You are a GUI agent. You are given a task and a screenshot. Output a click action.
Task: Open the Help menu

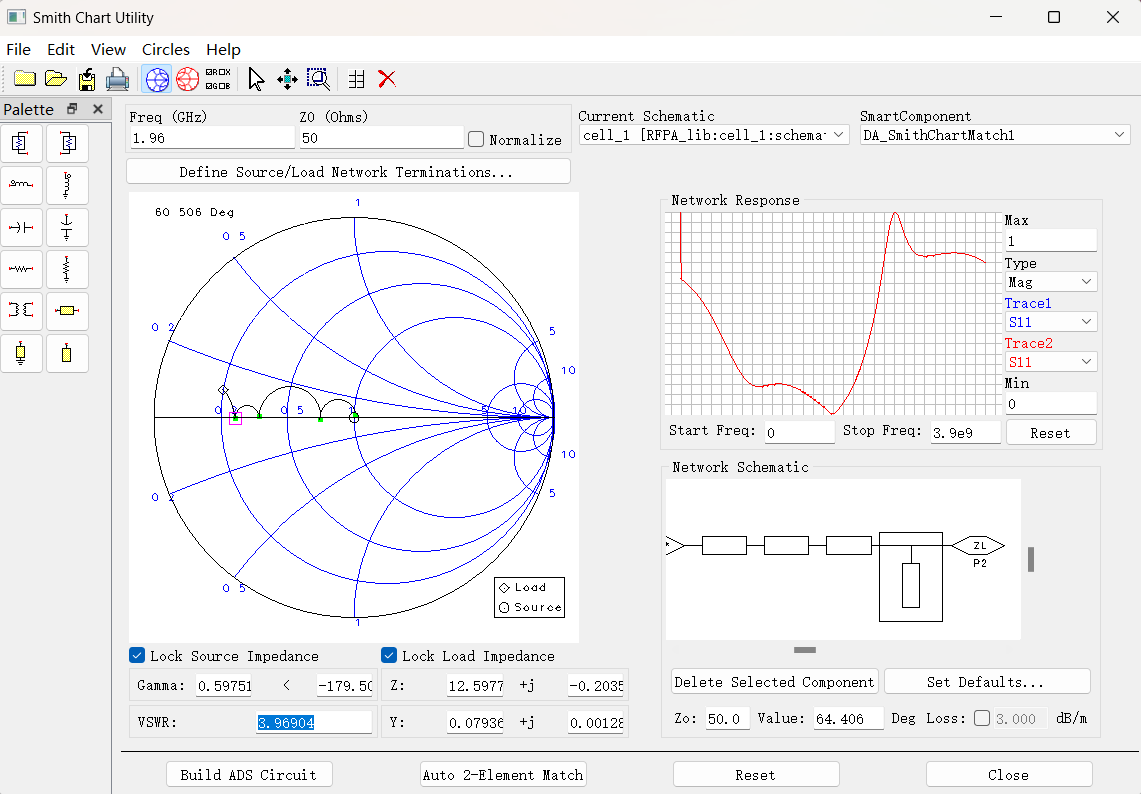click(x=223, y=49)
